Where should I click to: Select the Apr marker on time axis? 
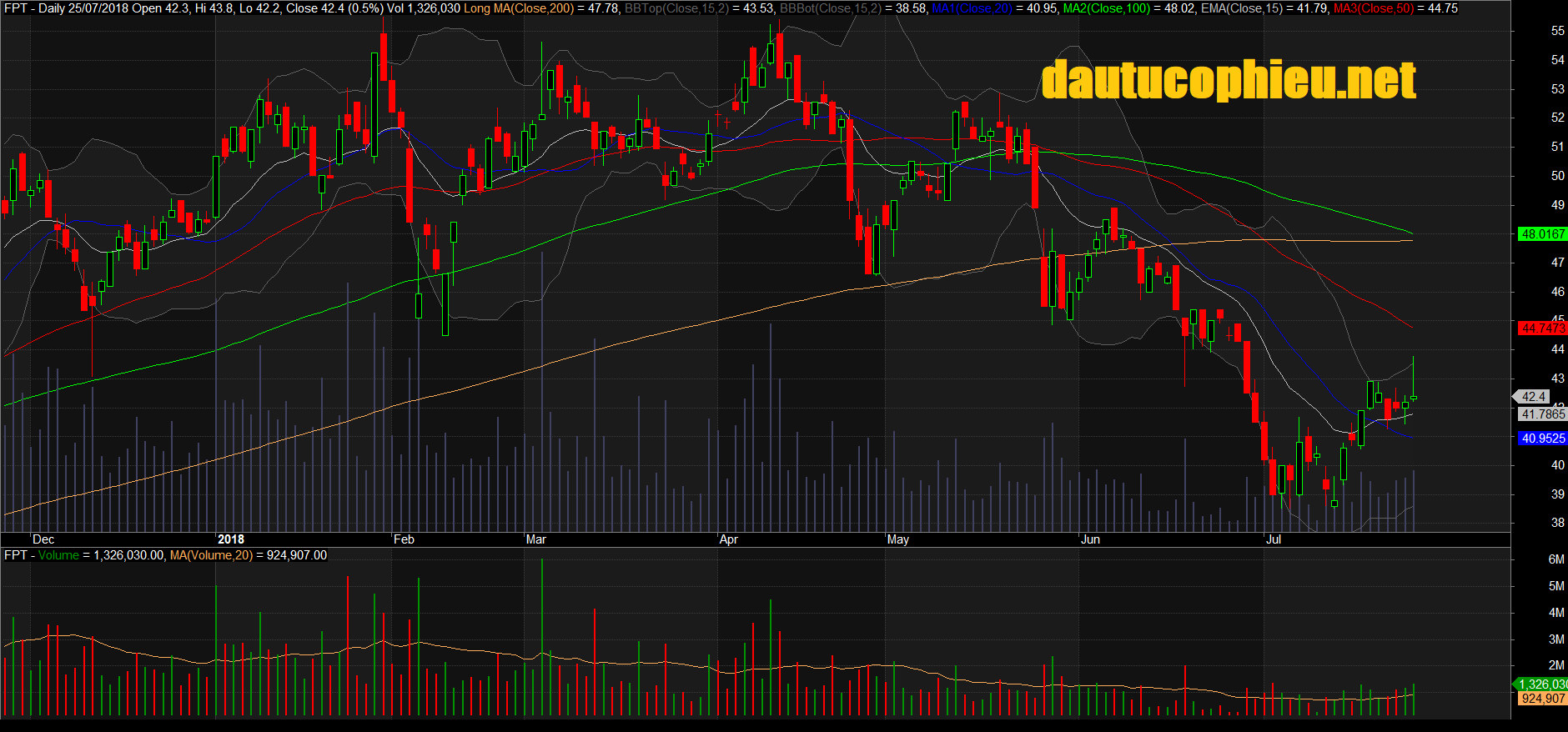click(x=728, y=539)
